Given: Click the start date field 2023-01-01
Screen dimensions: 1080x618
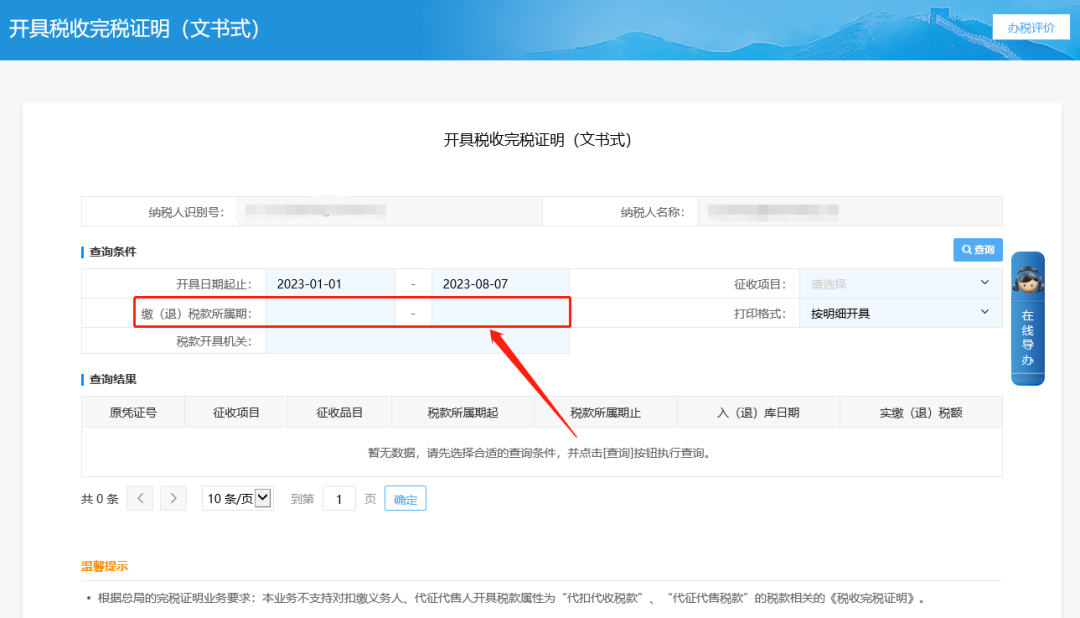Looking at the screenshot, I should [x=330, y=284].
